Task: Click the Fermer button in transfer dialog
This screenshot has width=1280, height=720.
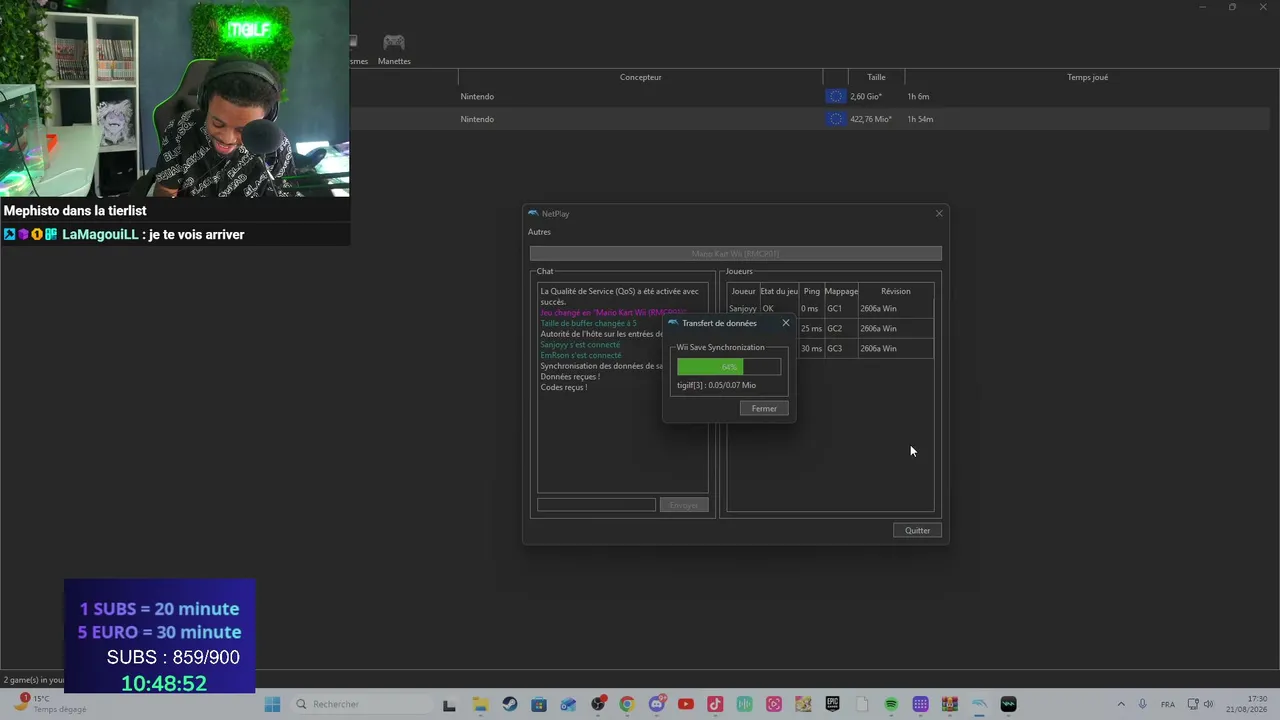Action: (x=764, y=408)
